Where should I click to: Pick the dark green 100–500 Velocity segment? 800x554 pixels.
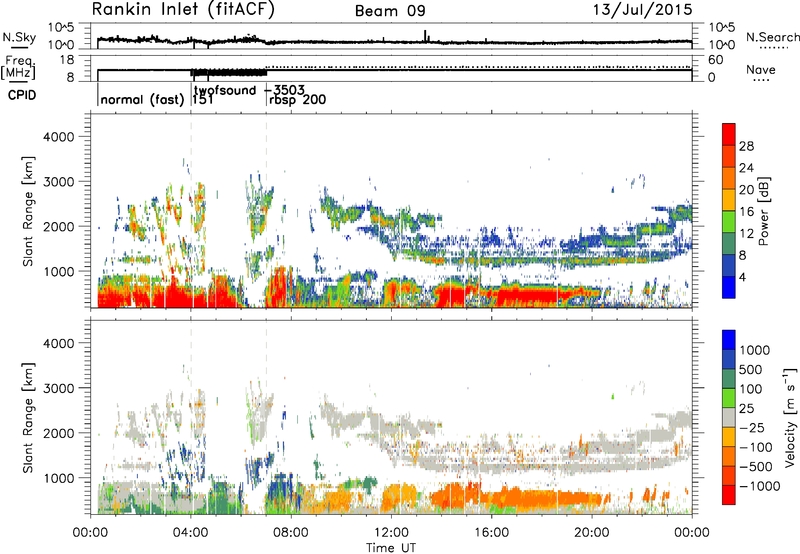pos(729,379)
